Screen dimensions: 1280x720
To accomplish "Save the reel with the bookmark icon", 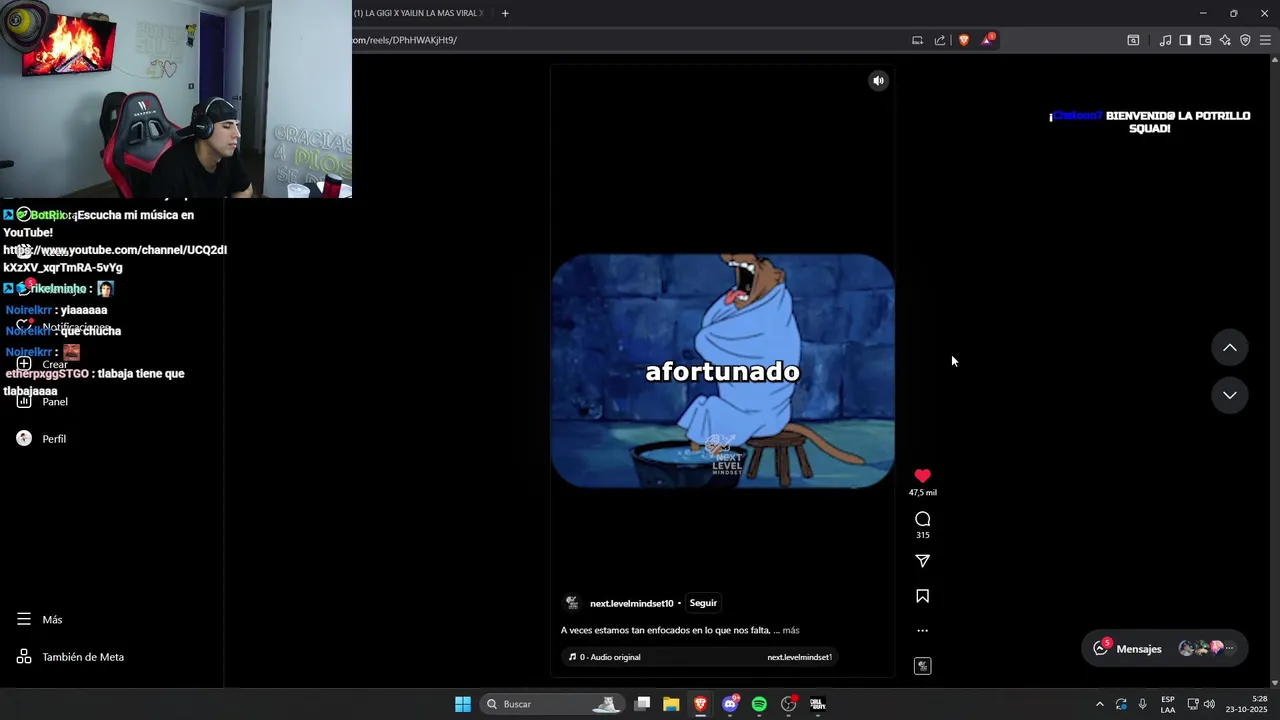I will pos(922,596).
